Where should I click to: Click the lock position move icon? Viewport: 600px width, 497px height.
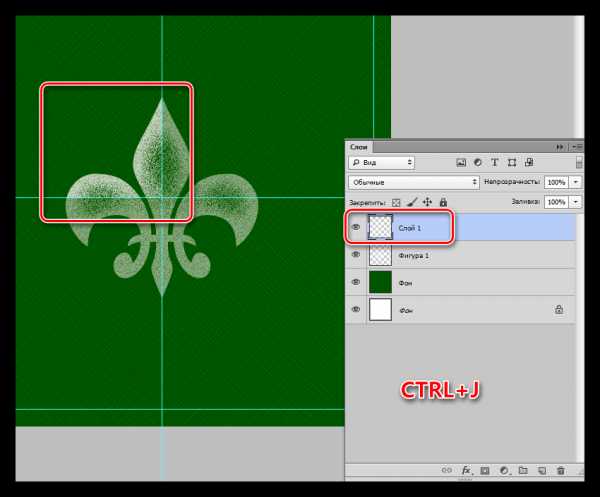pyautogui.click(x=426, y=202)
